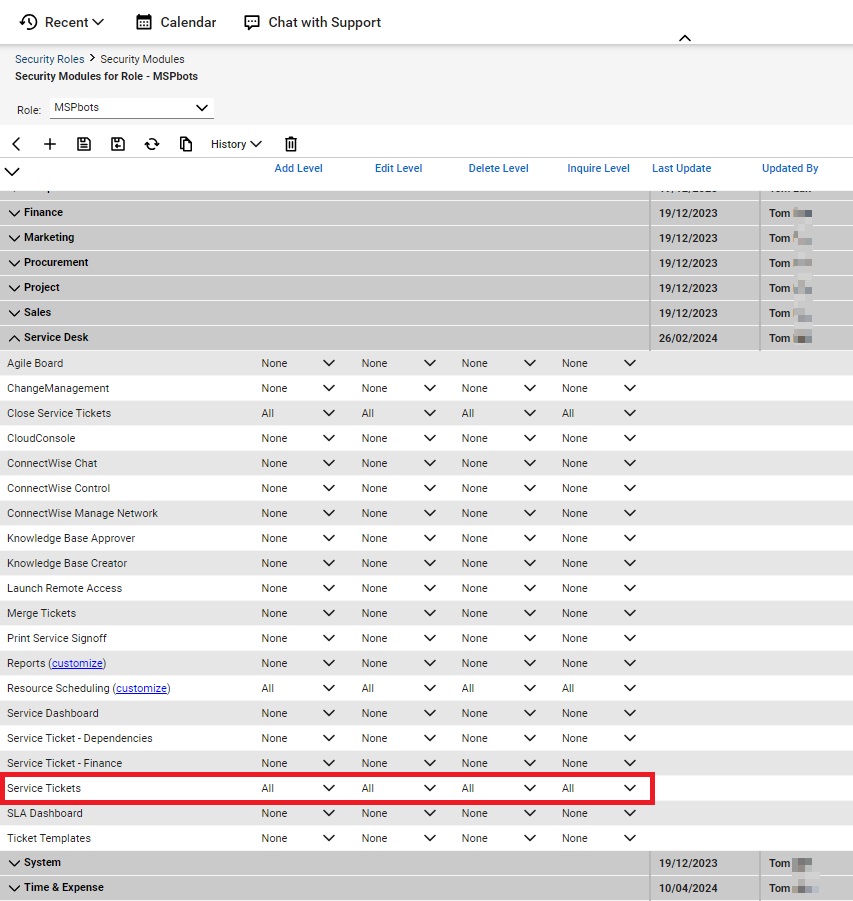The image size is (853, 901).
Task: Click the trash can Delete icon
Action: point(291,144)
